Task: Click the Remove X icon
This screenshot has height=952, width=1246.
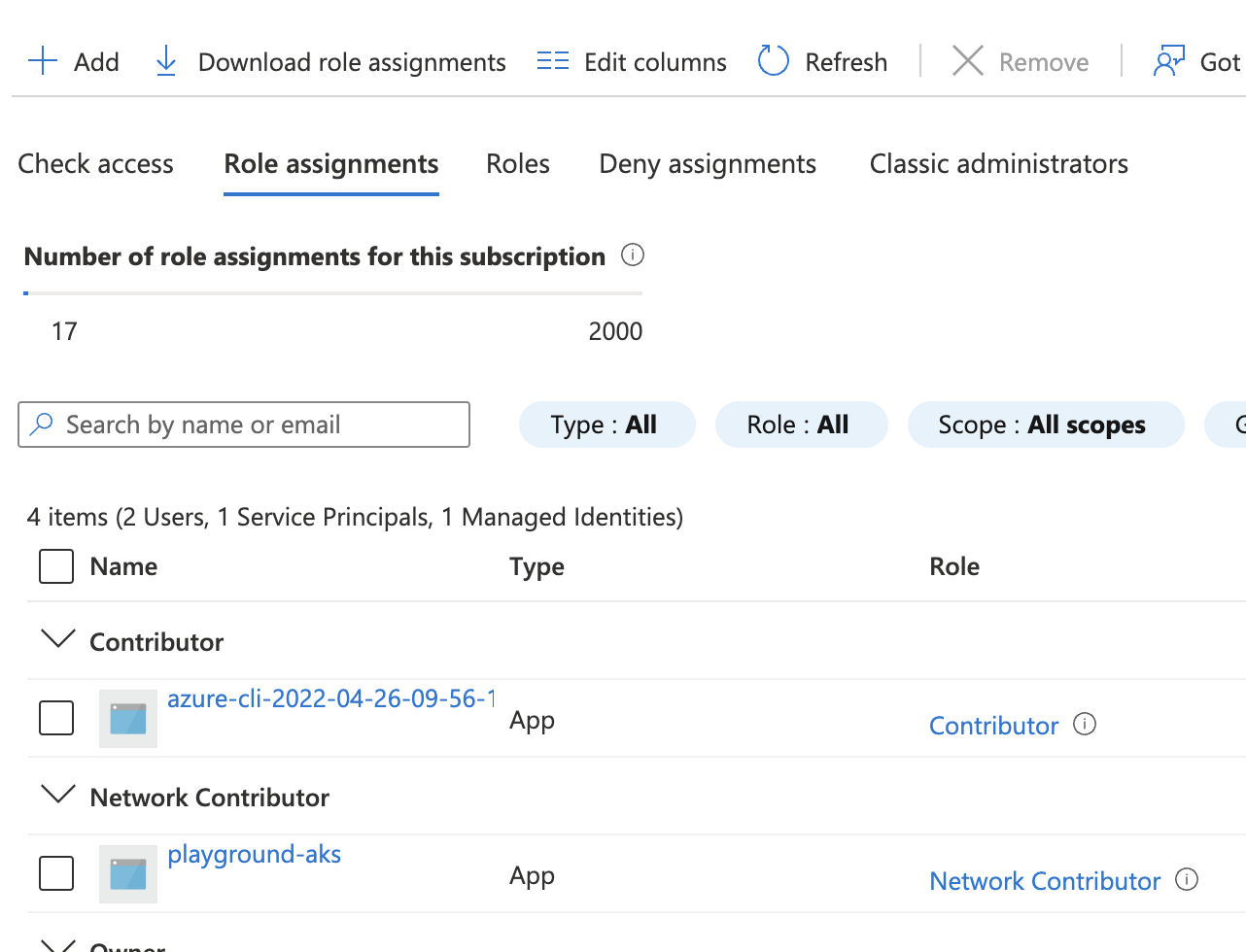Action: tap(967, 61)
